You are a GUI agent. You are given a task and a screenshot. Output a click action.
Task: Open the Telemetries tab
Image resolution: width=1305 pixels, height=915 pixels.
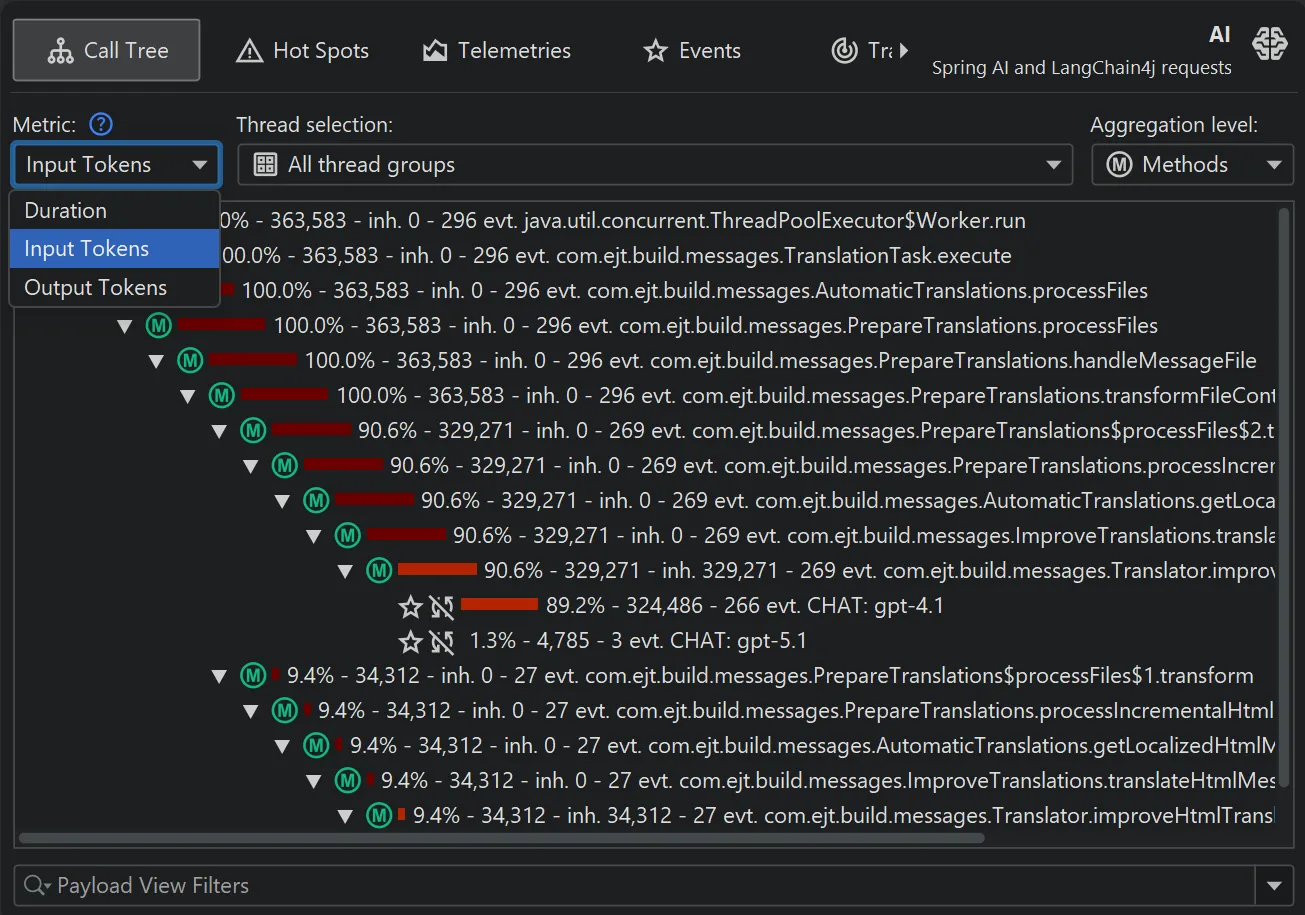pyautogui.click(x=496, y=50)
